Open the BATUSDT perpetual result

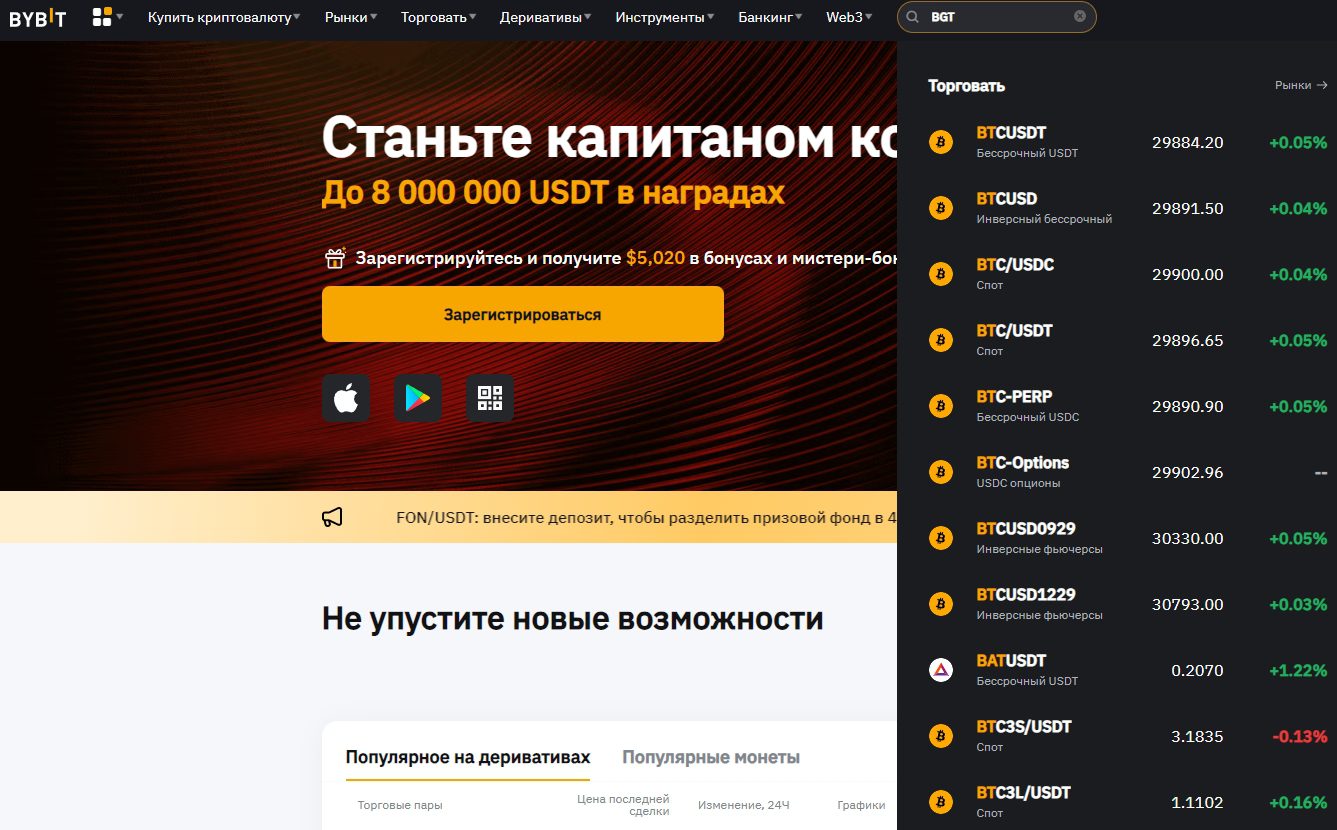[1117, 670]
